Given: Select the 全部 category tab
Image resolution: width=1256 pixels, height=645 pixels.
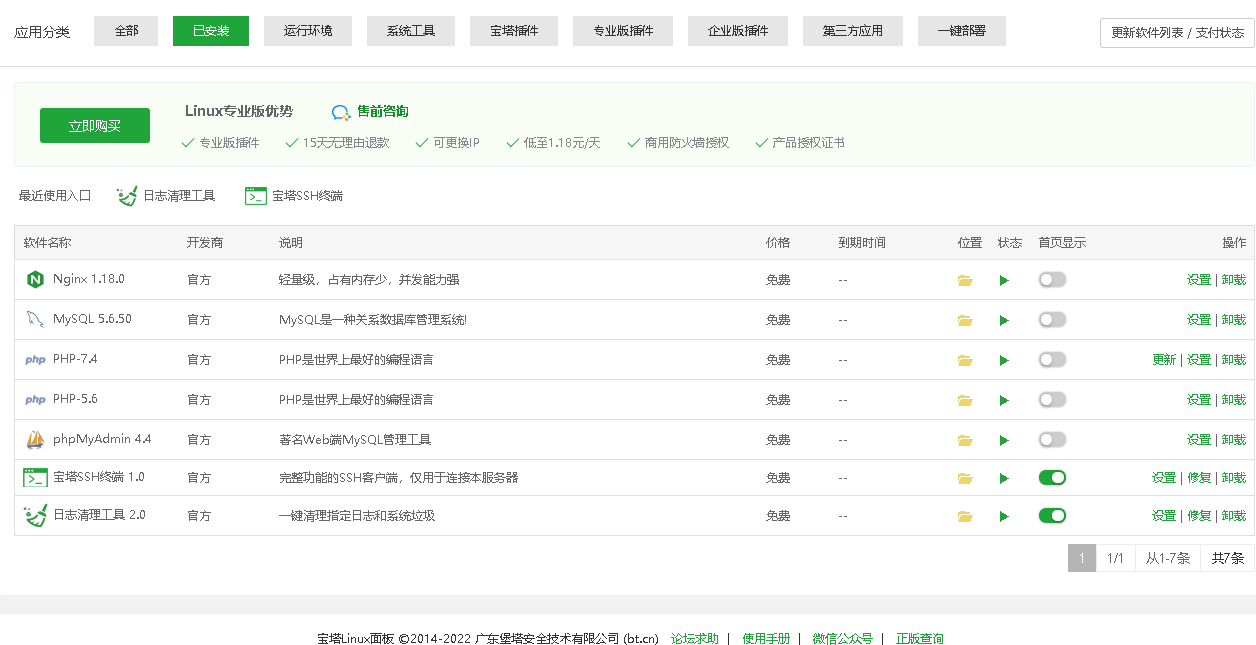Looking at the screenshot, I should 126,31.
